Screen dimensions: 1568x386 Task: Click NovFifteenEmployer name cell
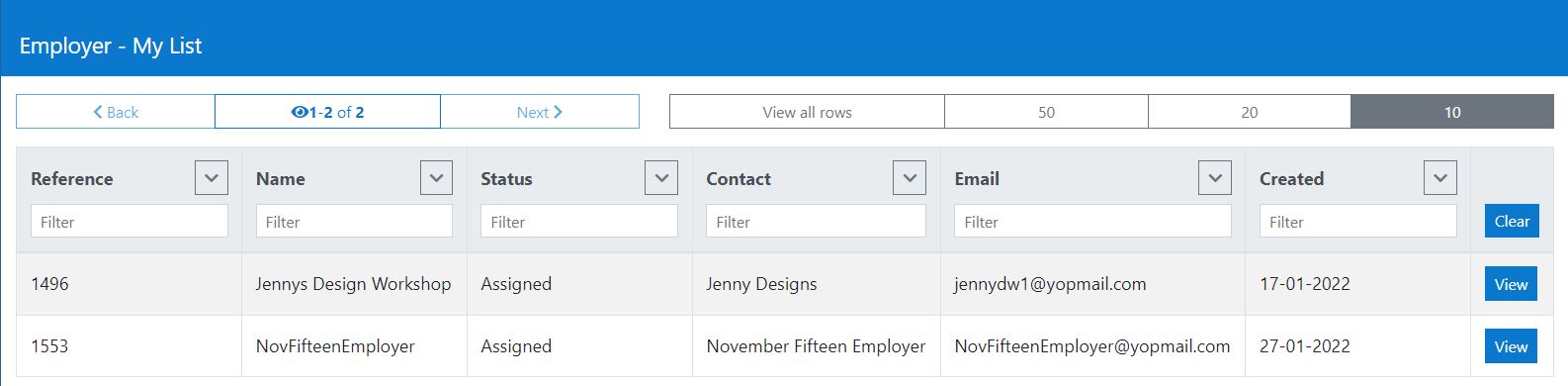pyautogui.click(x=335, y=346)
